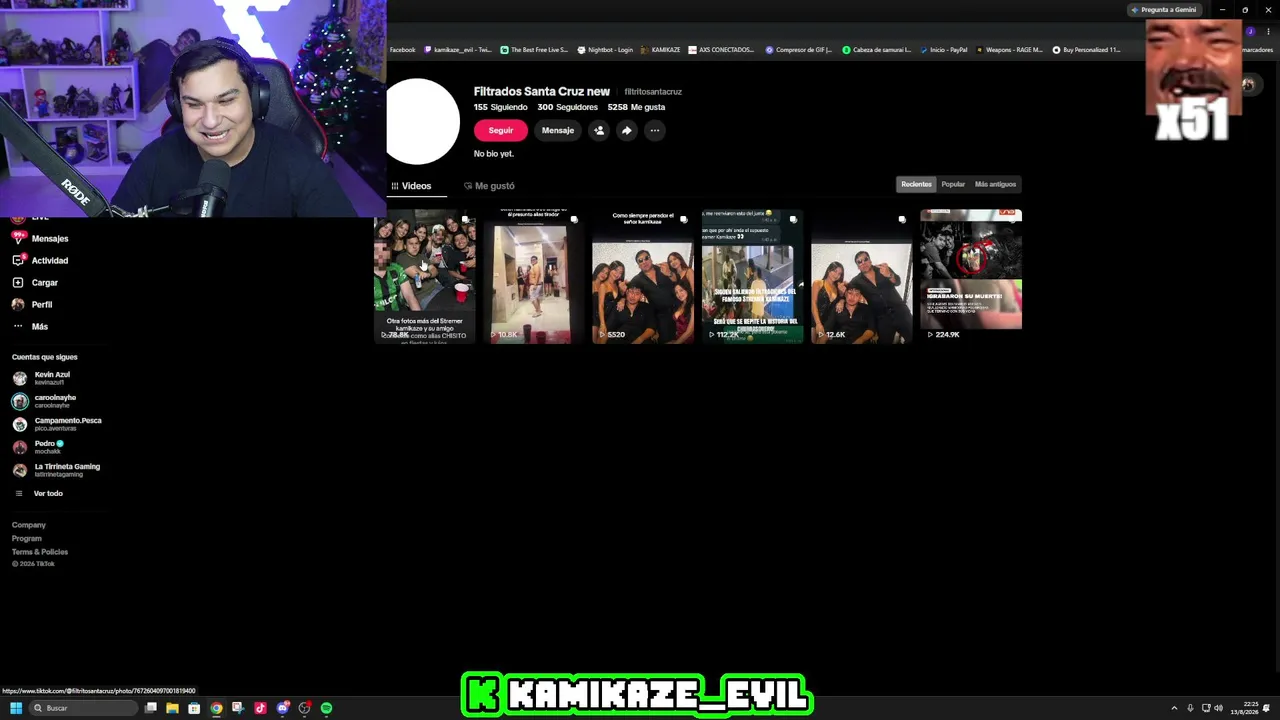Click the 155 Siguiendo count
The image size is (1280, 720).
500,107
